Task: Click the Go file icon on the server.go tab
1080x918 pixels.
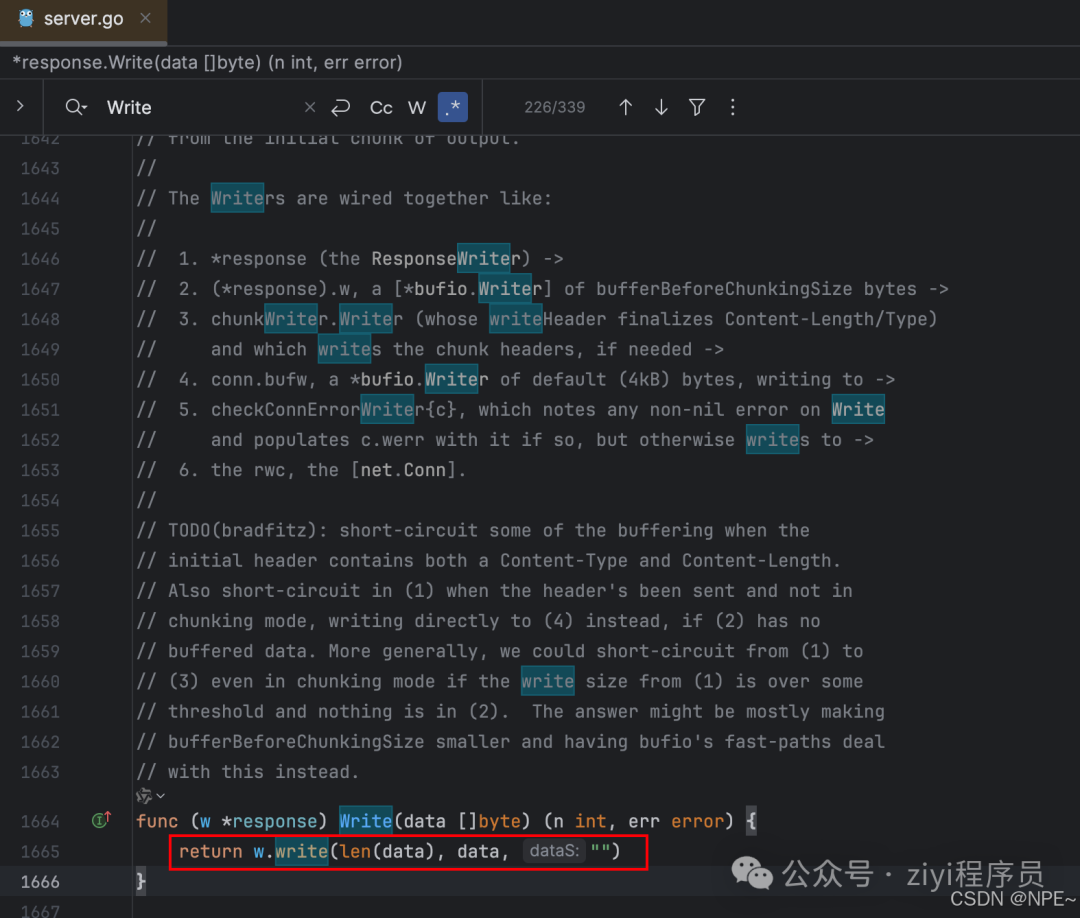Action: (24, 18)
